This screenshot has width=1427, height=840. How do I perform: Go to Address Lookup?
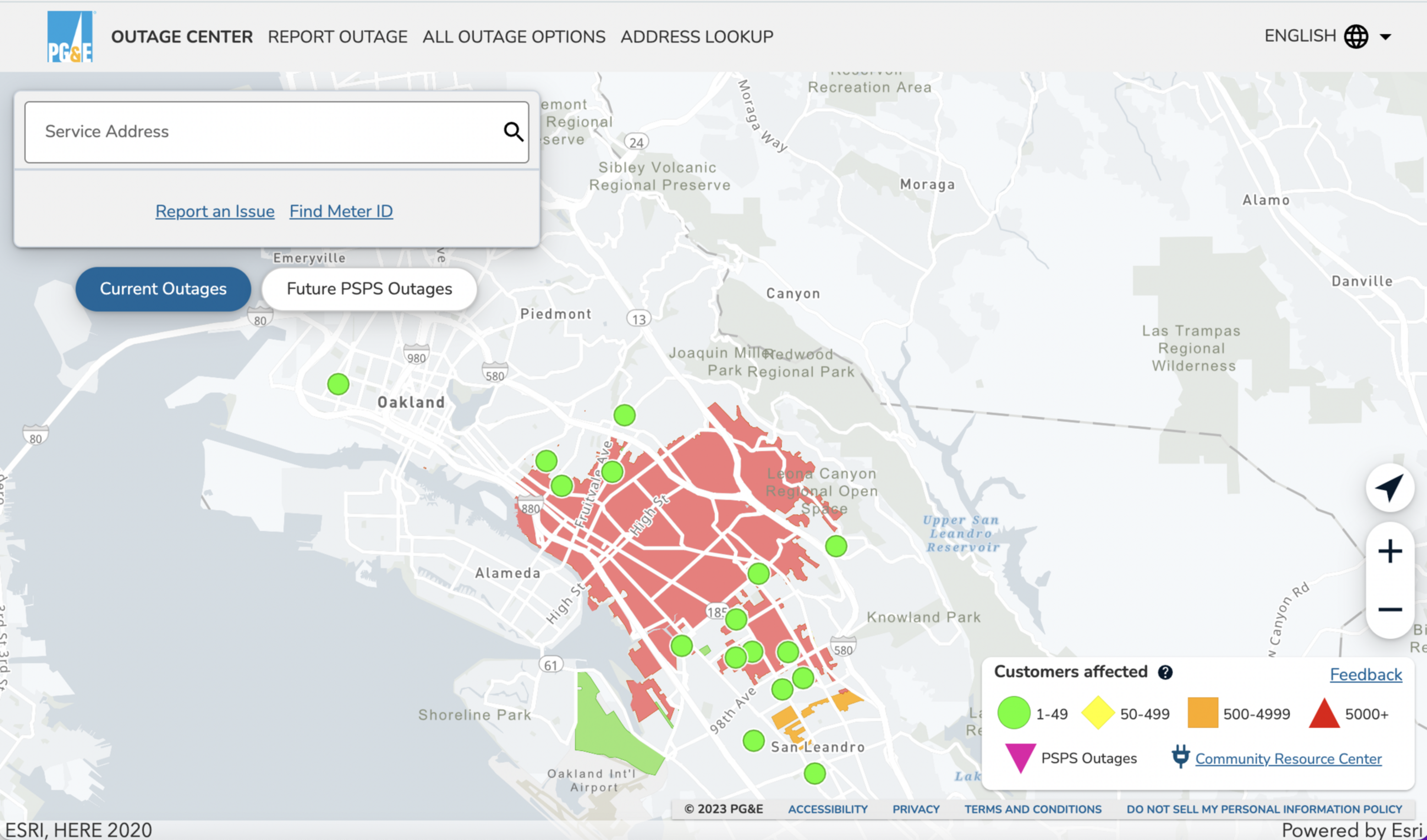pos(696,37)
